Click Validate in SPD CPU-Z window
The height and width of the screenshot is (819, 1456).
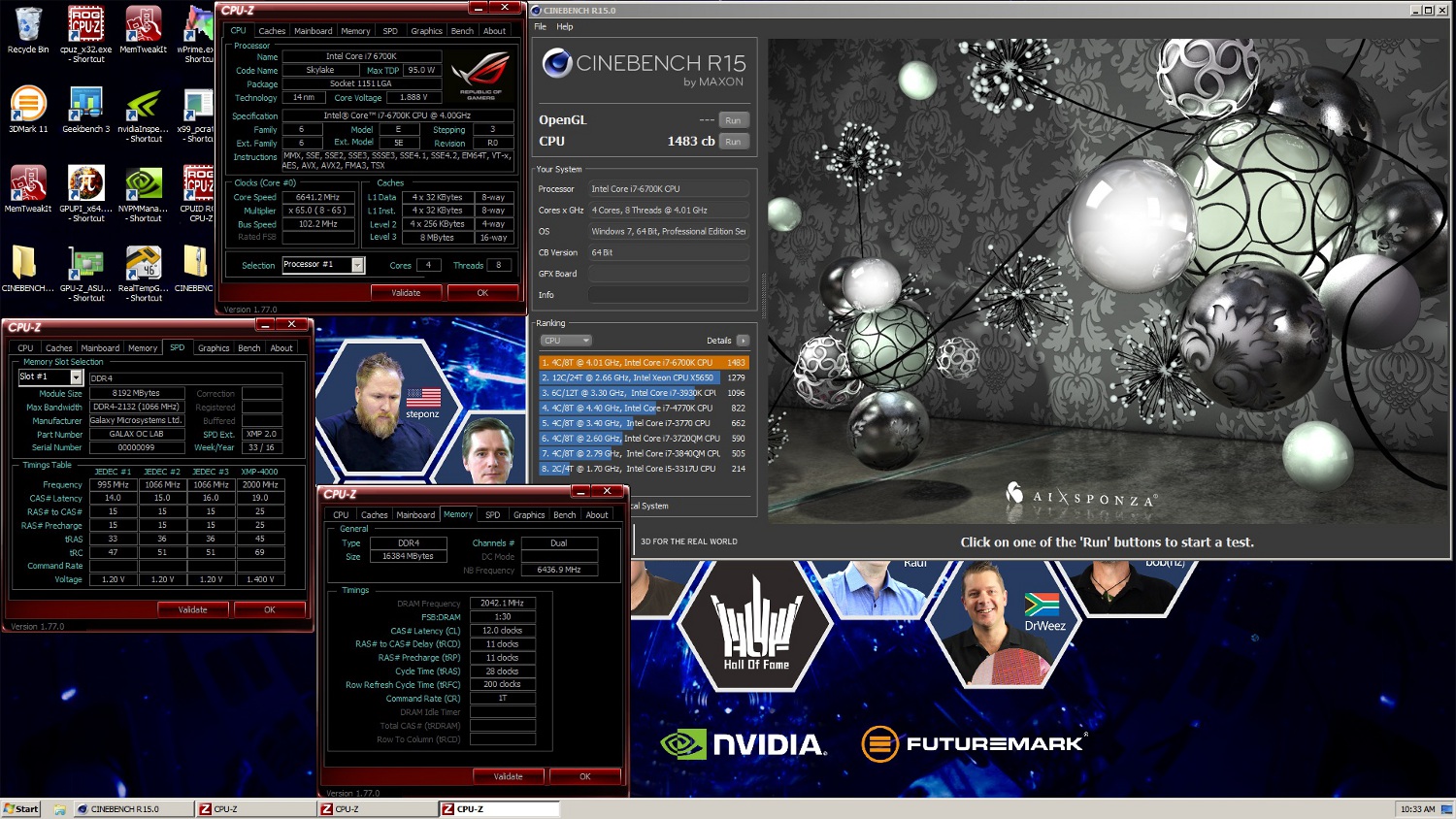tap(192, 609)
